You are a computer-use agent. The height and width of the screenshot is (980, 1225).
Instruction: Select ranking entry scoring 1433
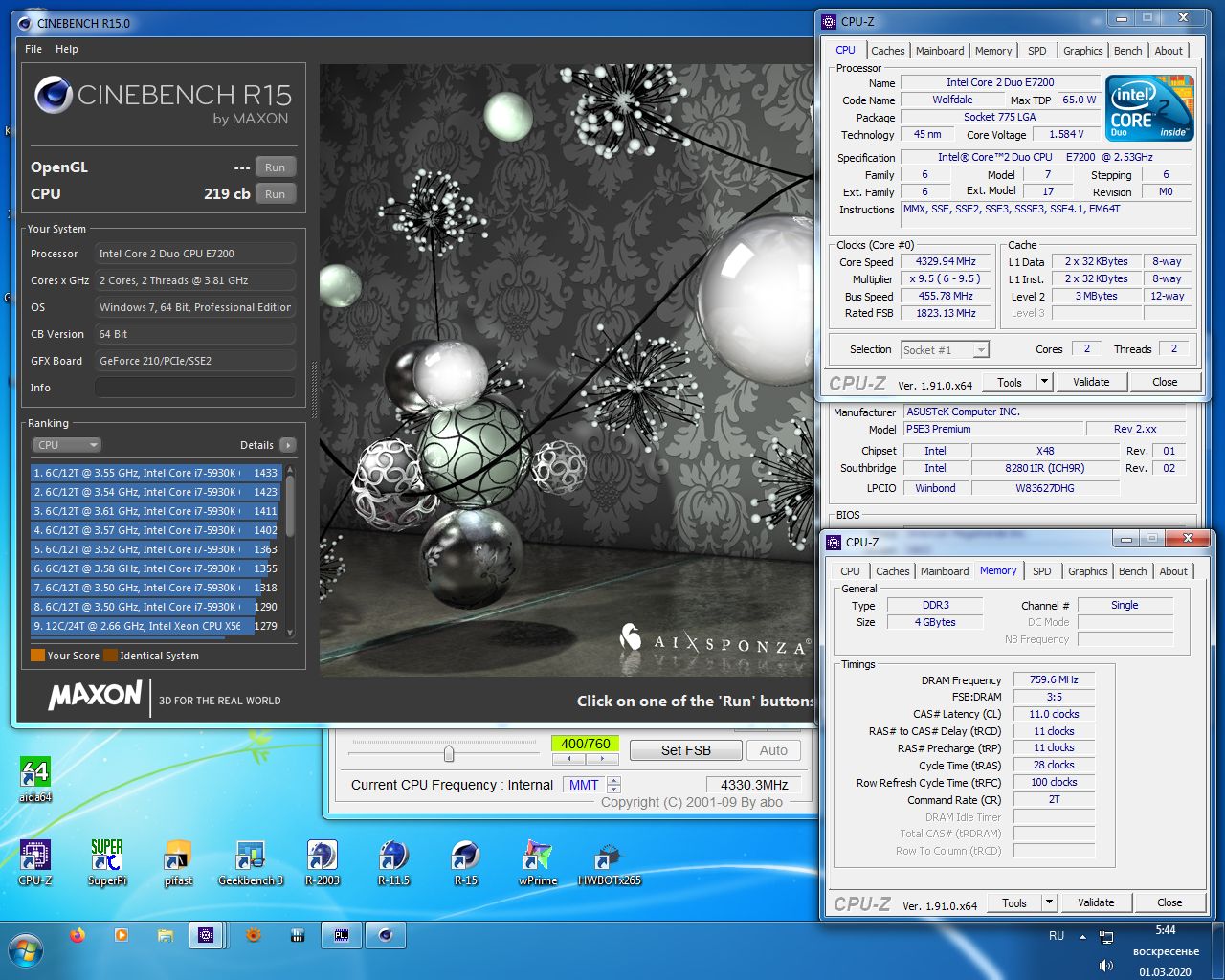pos(155,473)
